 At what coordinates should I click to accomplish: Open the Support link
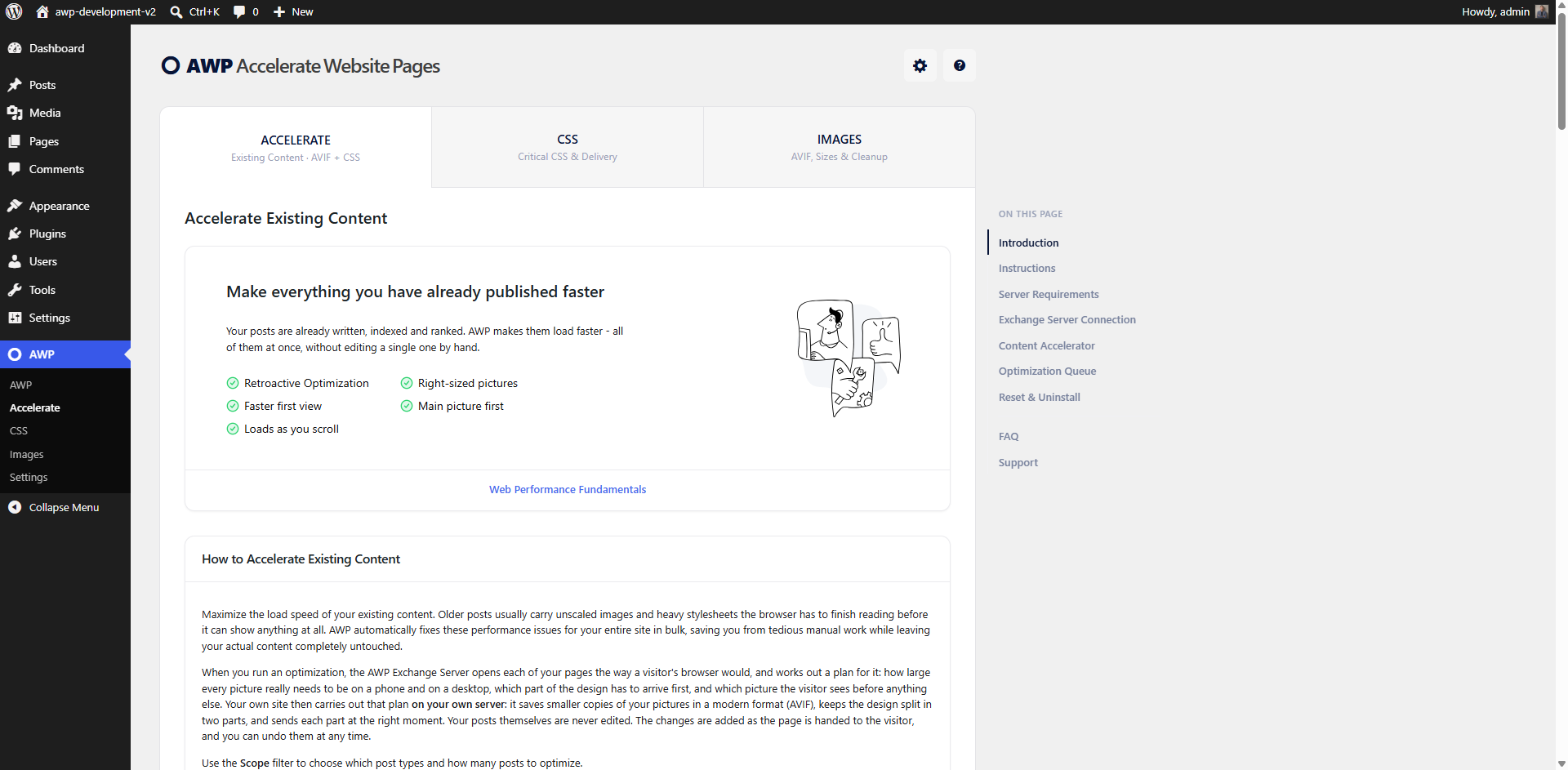(x=1018, y=462)
